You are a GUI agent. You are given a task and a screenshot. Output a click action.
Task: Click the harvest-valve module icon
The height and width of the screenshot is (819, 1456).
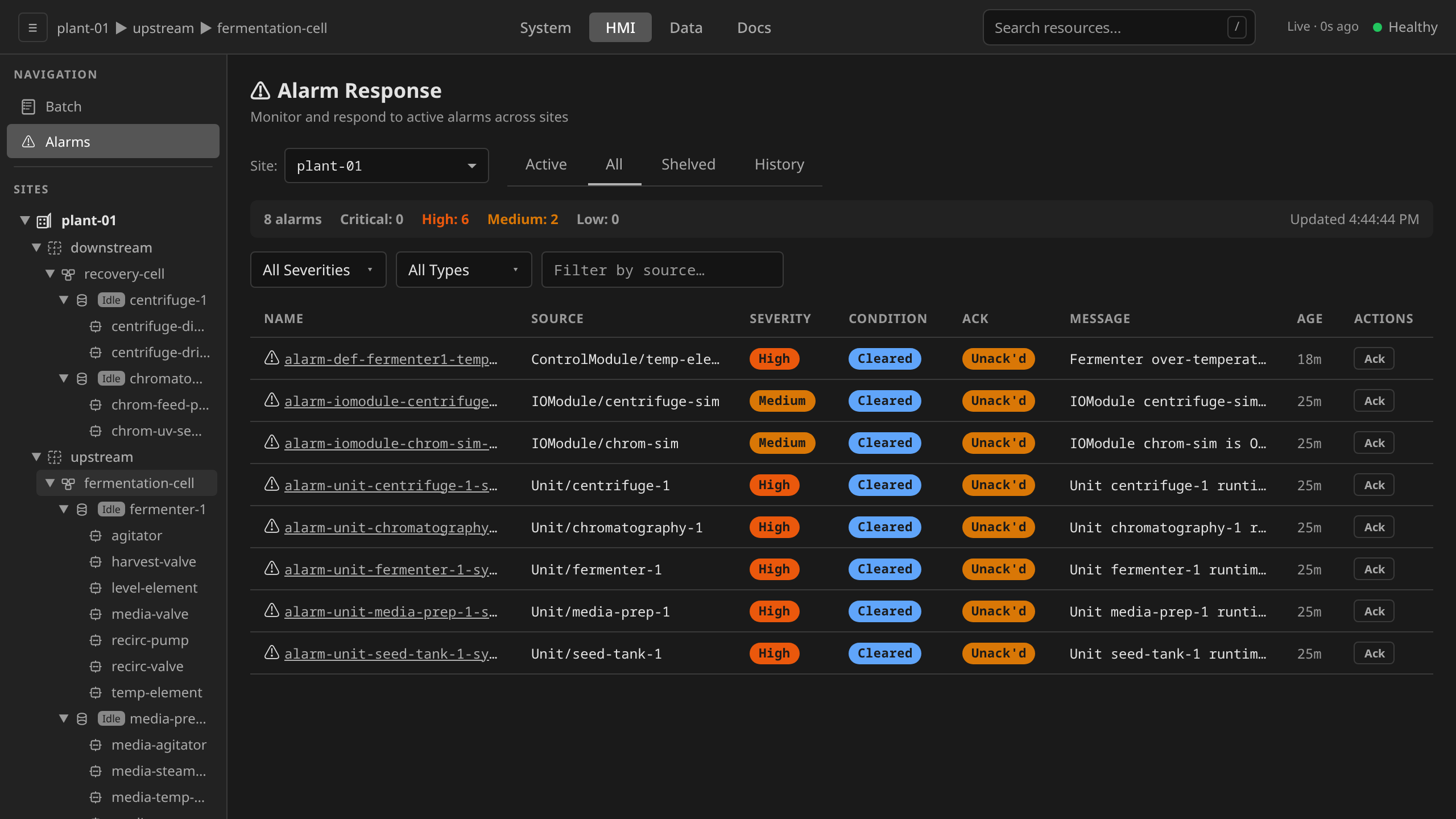[x=96, y=561]
